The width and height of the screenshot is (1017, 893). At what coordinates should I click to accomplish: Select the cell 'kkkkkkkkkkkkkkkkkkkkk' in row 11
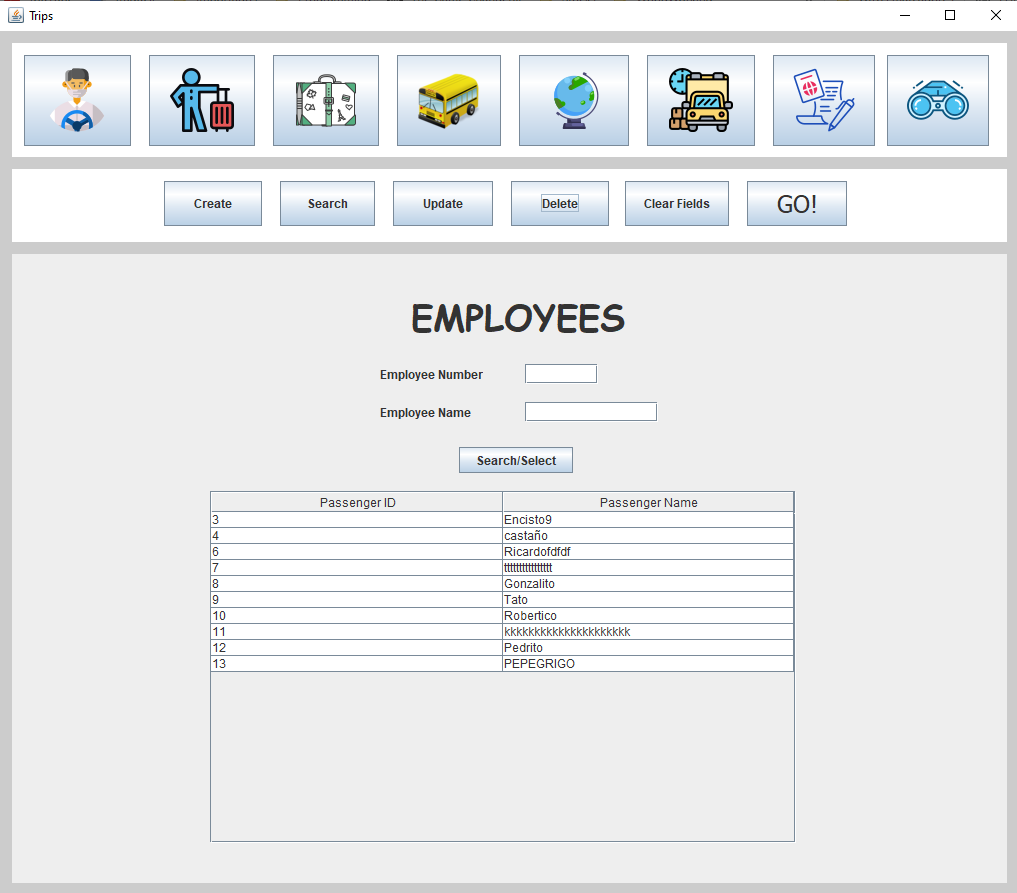point(648,632)
